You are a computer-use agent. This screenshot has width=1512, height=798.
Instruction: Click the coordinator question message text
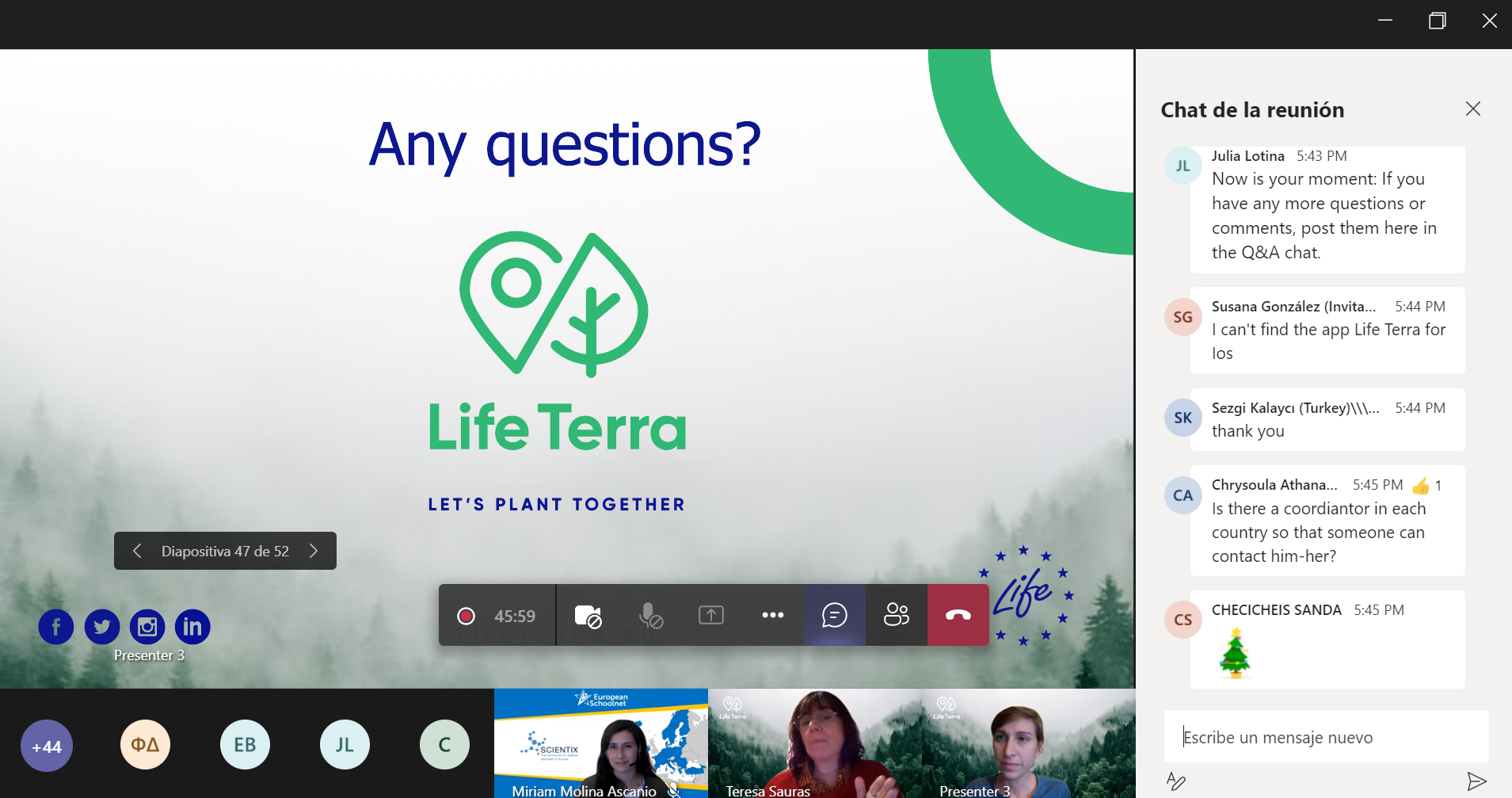click(1319, 533)
